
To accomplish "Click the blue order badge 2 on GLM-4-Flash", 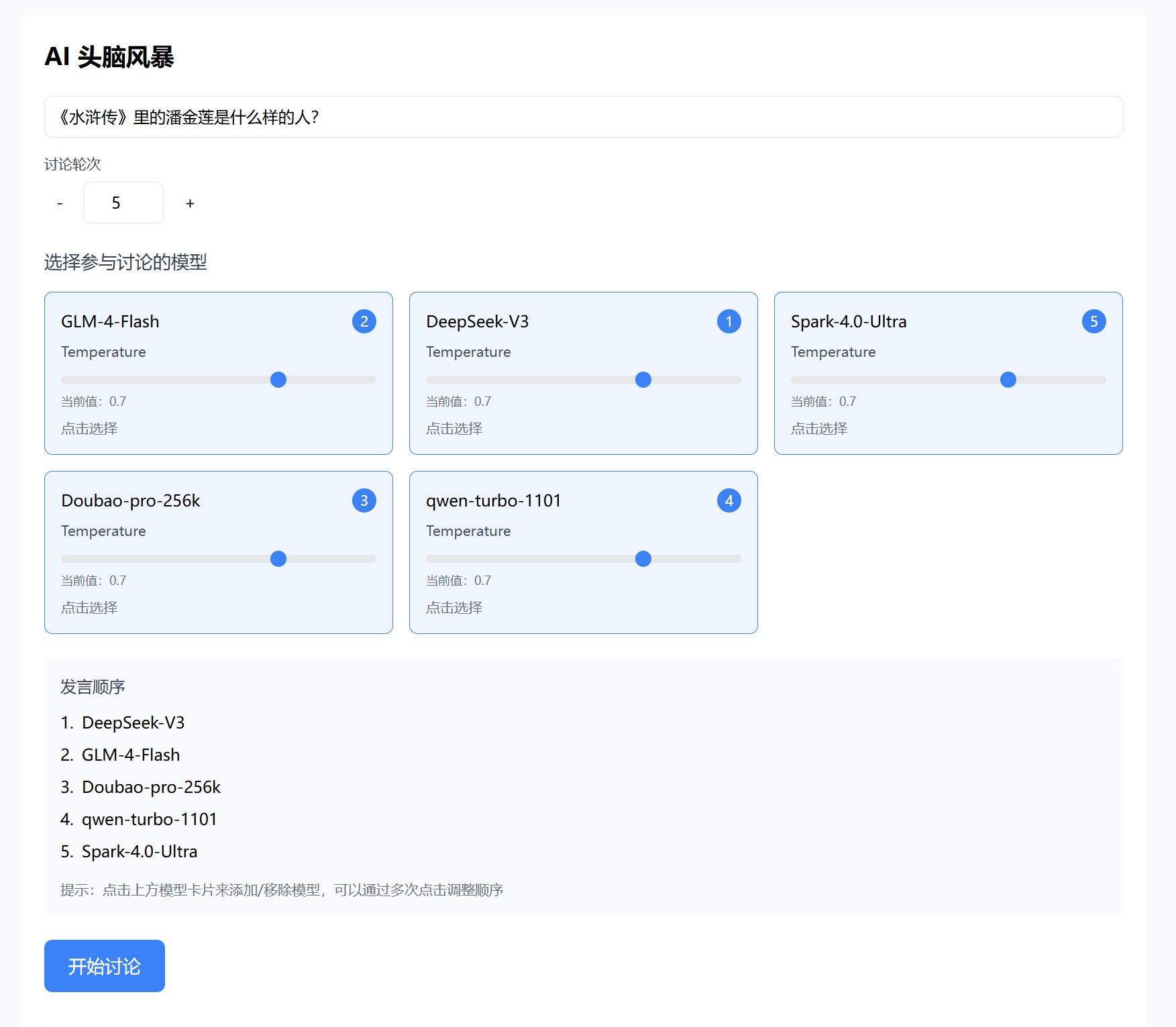I will [x=364, y=321].
